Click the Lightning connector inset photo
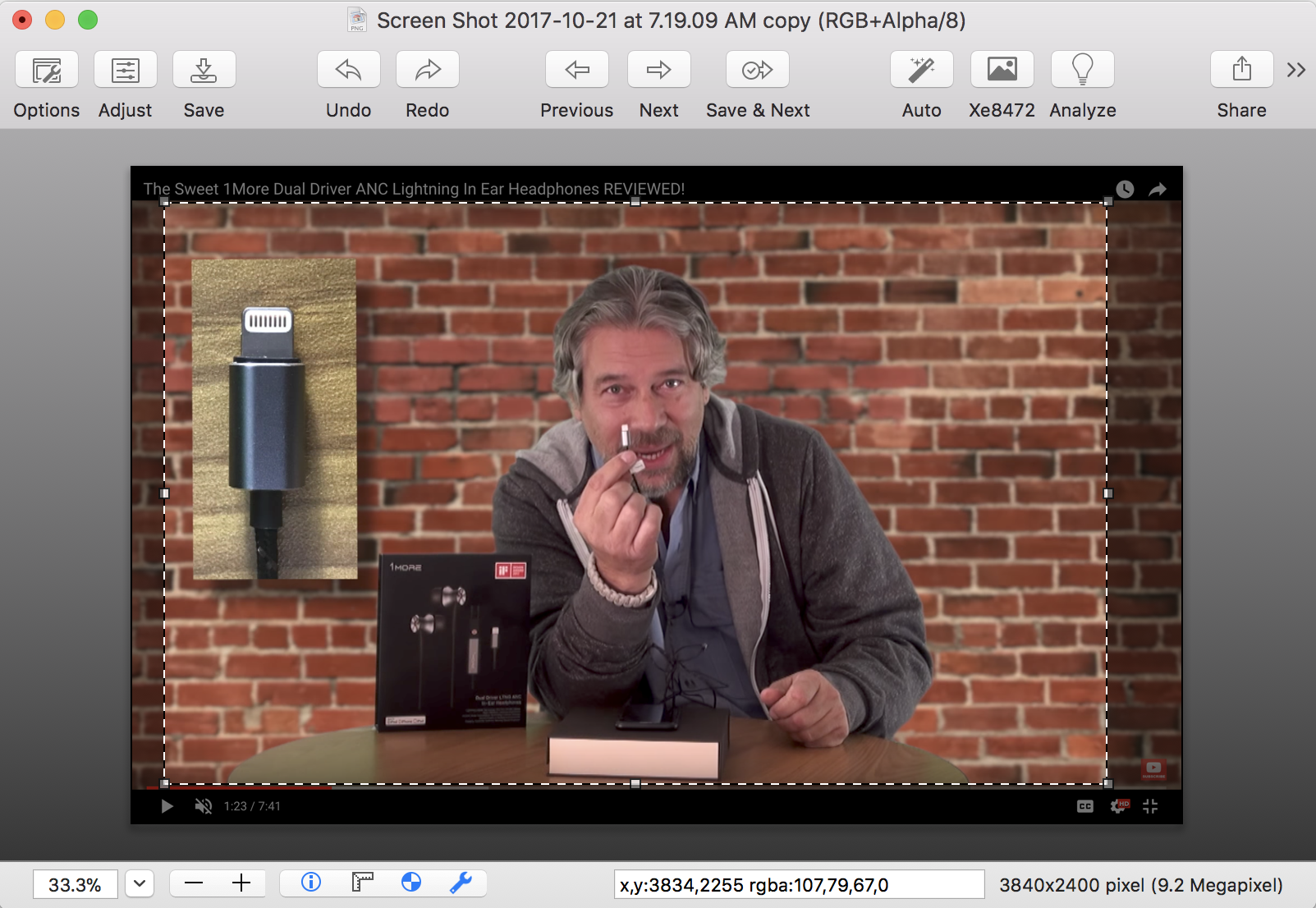Image resolution: width=1316 pixels, height=908 pixels. tap(274, 420)
